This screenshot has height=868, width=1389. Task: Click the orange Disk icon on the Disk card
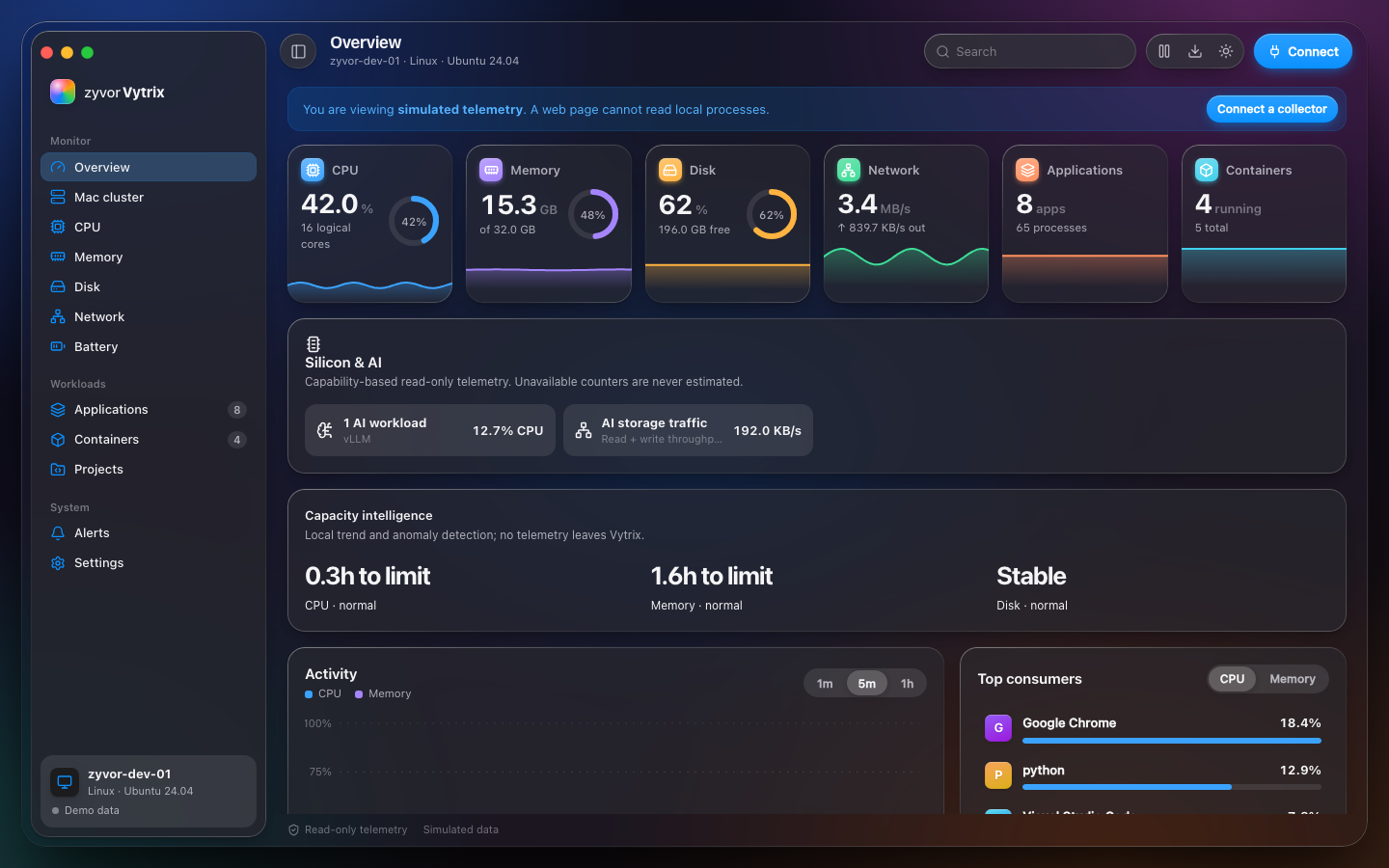670,170
